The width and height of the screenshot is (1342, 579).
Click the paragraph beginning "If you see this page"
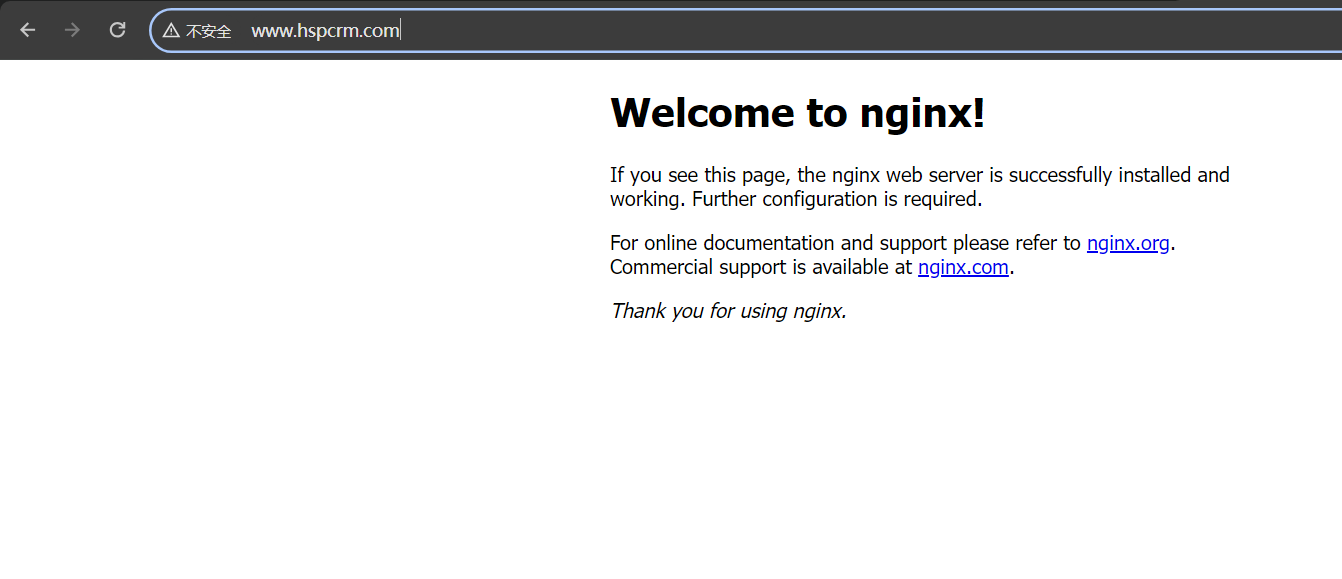[x=920, y=187]
